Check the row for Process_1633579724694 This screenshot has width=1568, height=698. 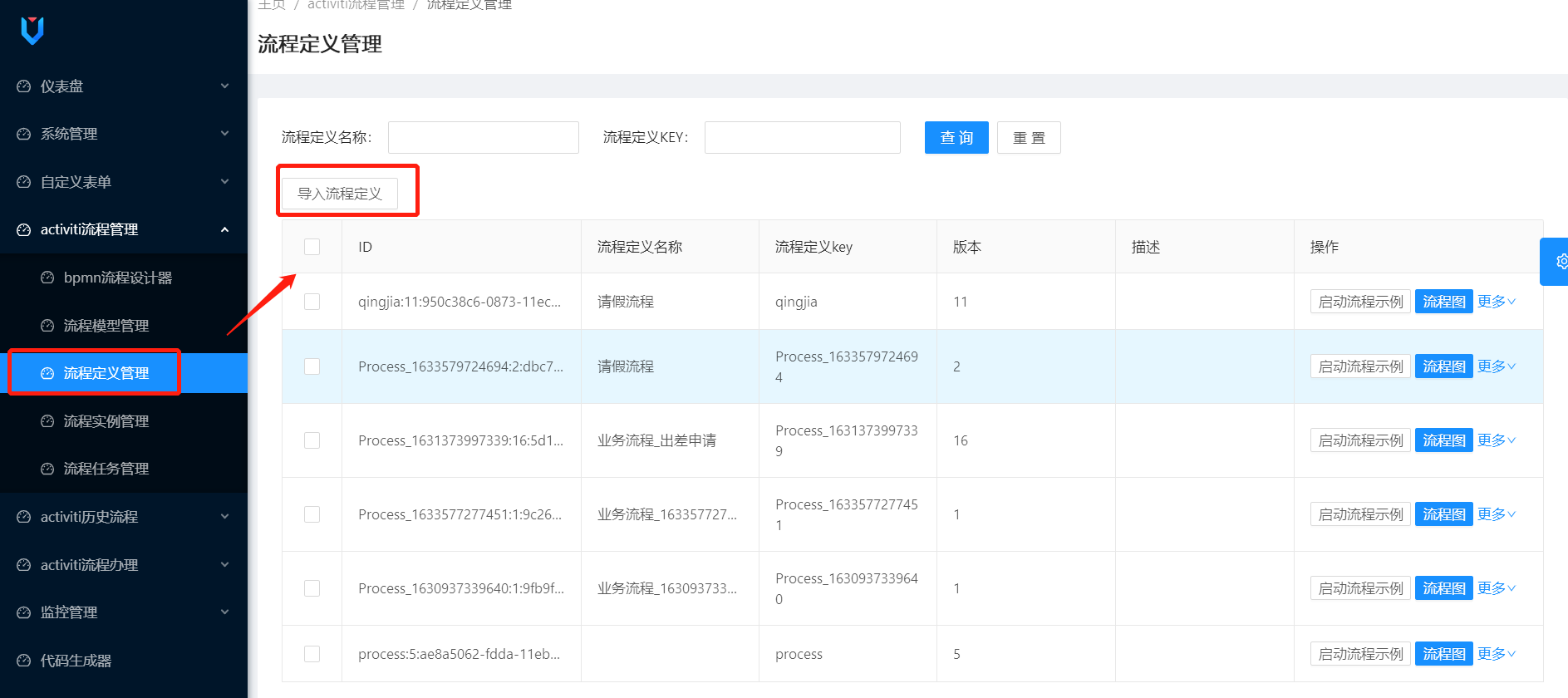coord(312,366)
